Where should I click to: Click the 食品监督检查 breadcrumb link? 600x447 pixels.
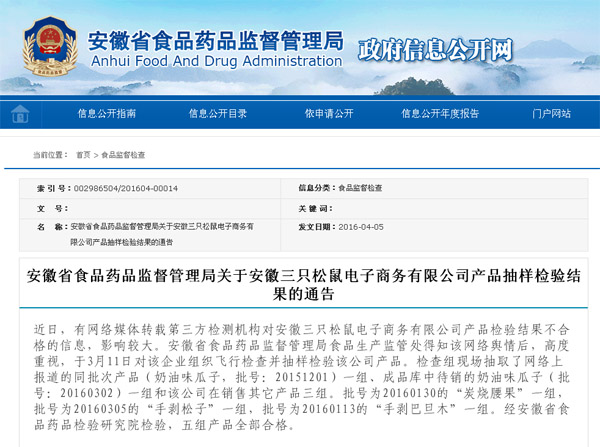coord(123,155)
